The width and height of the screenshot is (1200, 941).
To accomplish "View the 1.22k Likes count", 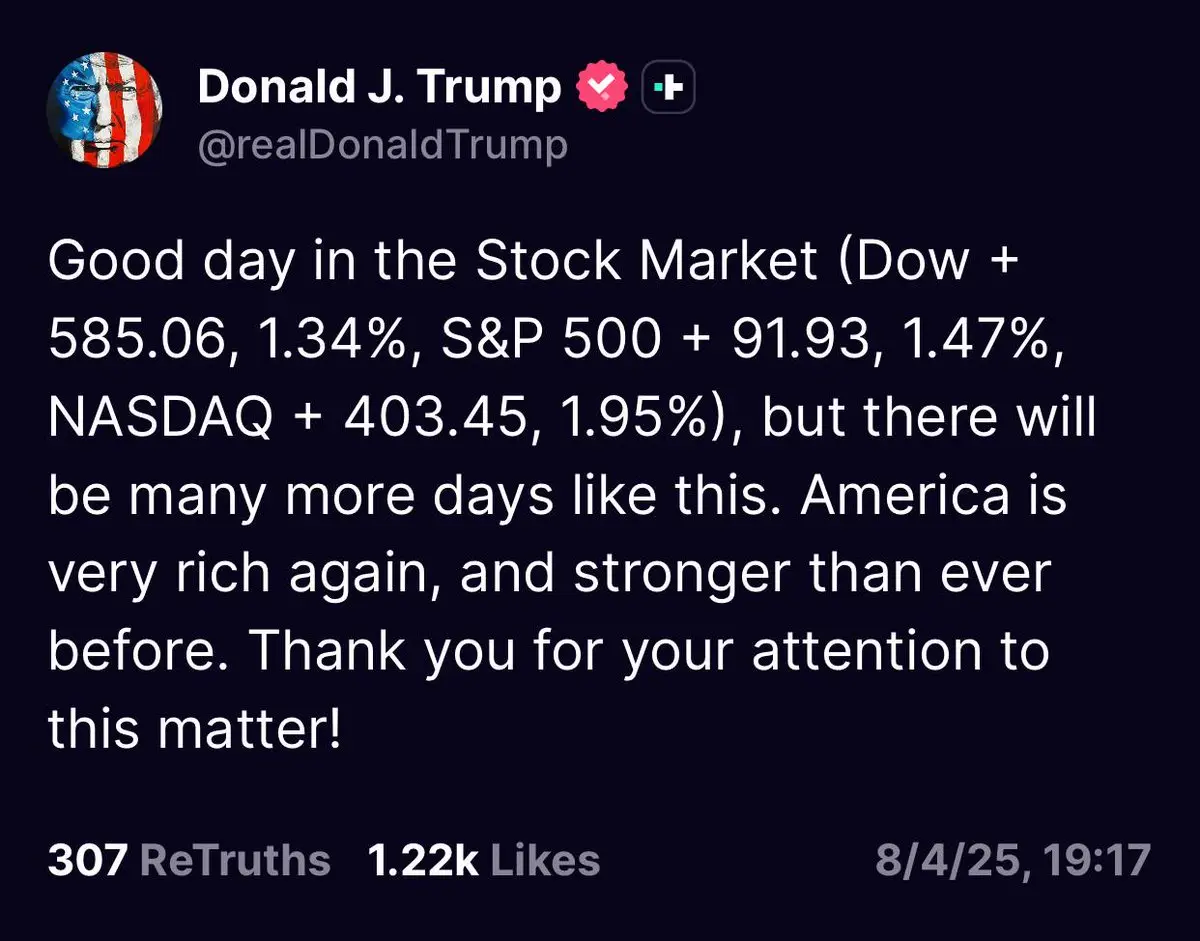I will point(424,860).
